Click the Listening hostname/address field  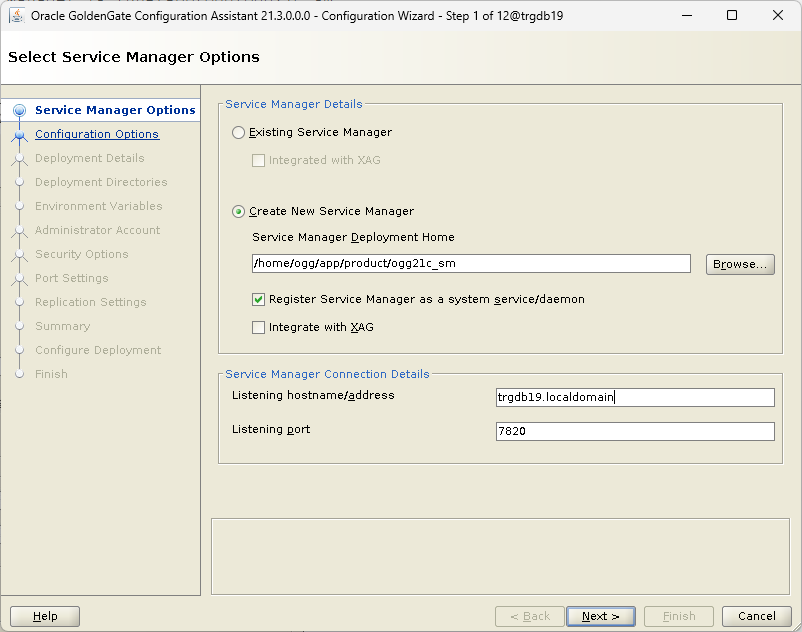click(635, 397)
